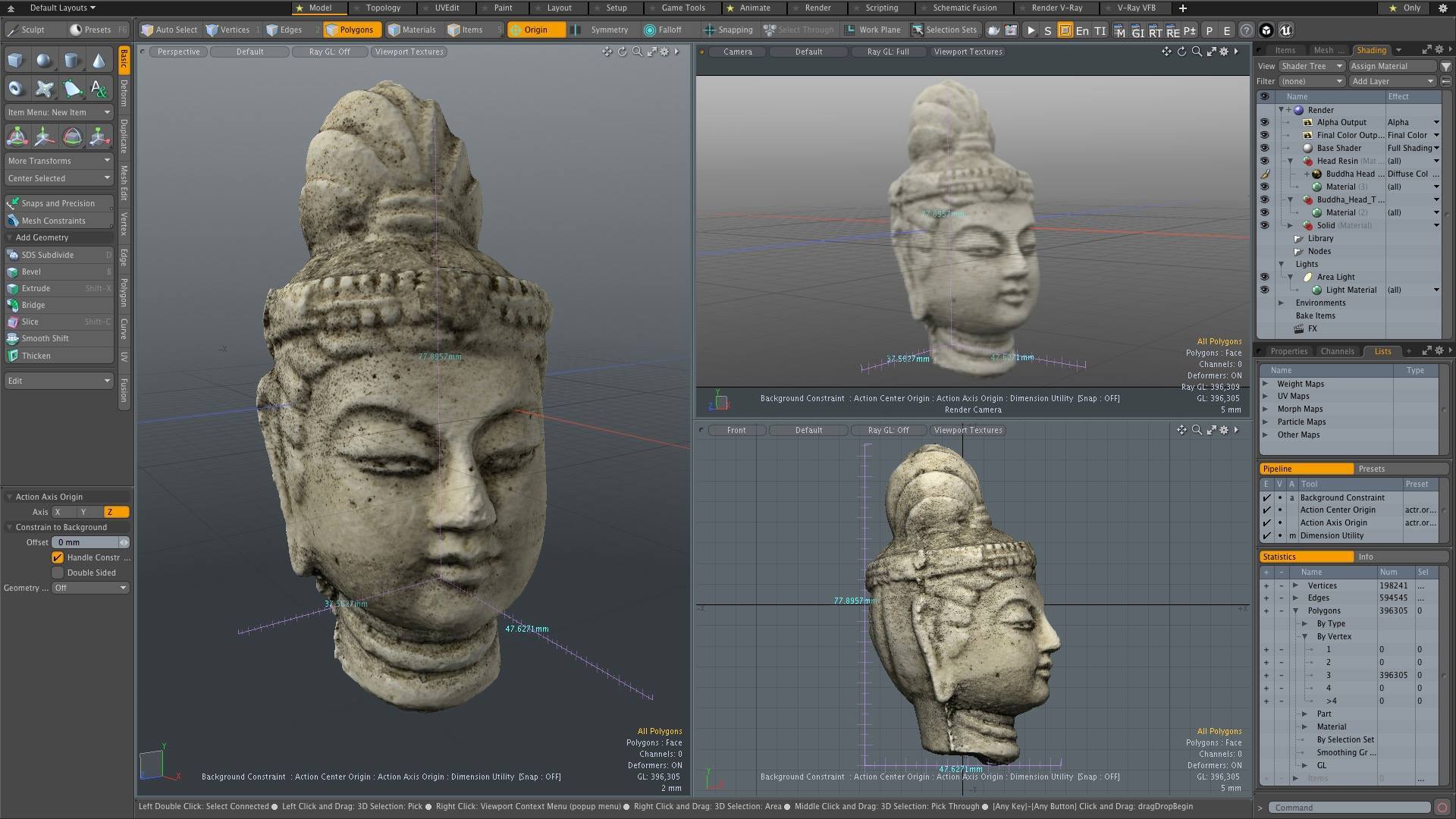Activate the Rotate tool icon
The width and height of the screenshot is (1456, 819).
(72, 136)
